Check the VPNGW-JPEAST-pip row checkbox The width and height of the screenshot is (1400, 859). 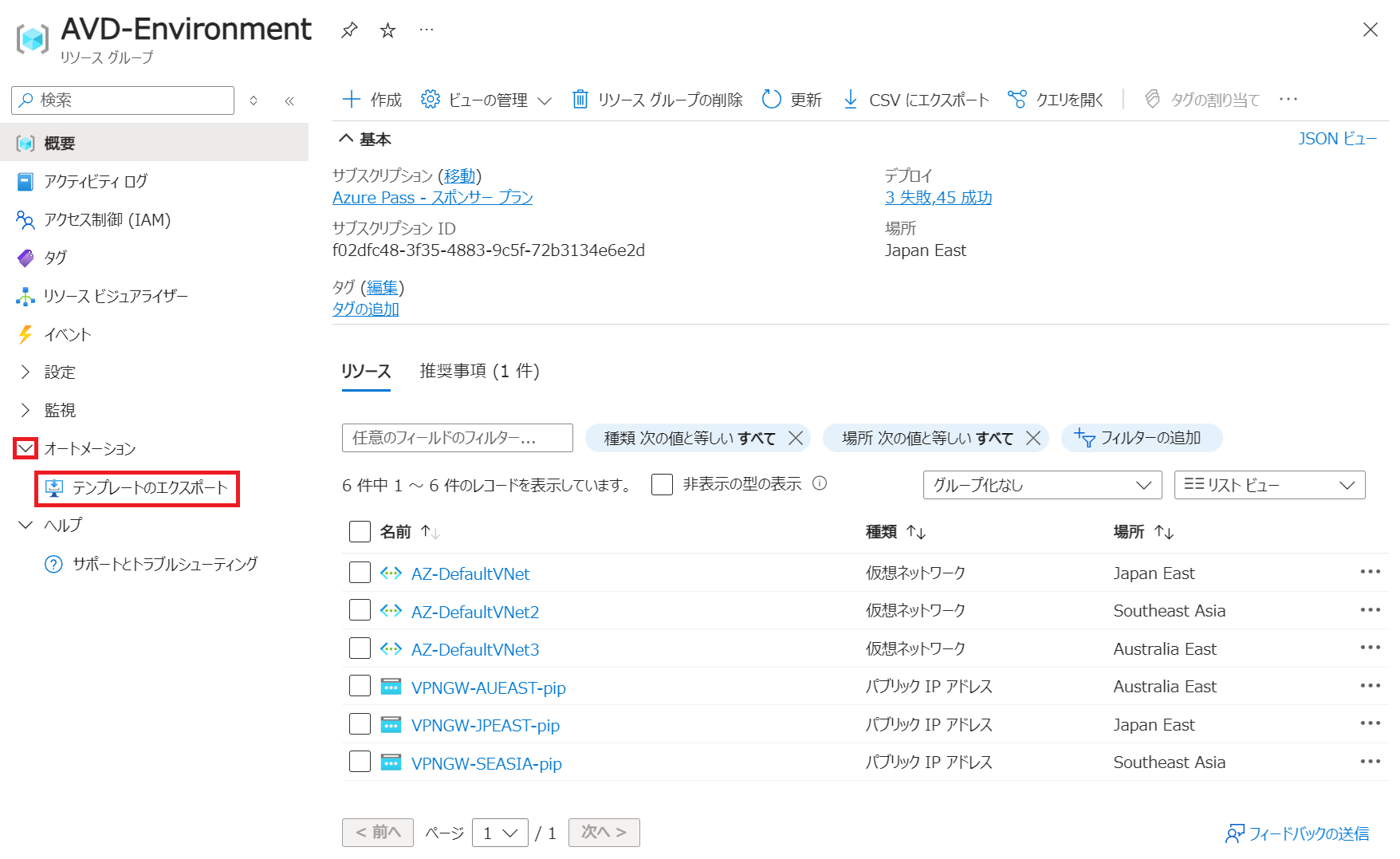tap(360, 724)
